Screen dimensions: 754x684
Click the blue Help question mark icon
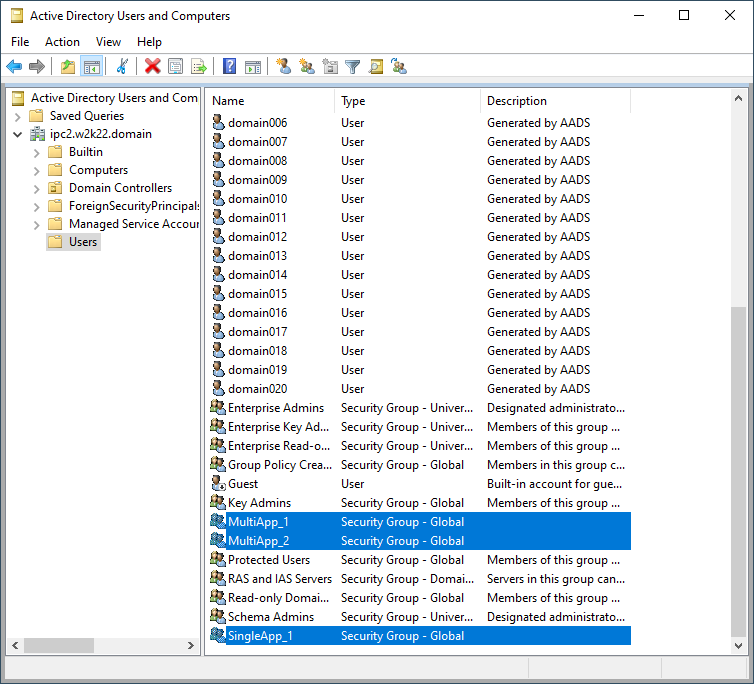(x=230, y=67)
